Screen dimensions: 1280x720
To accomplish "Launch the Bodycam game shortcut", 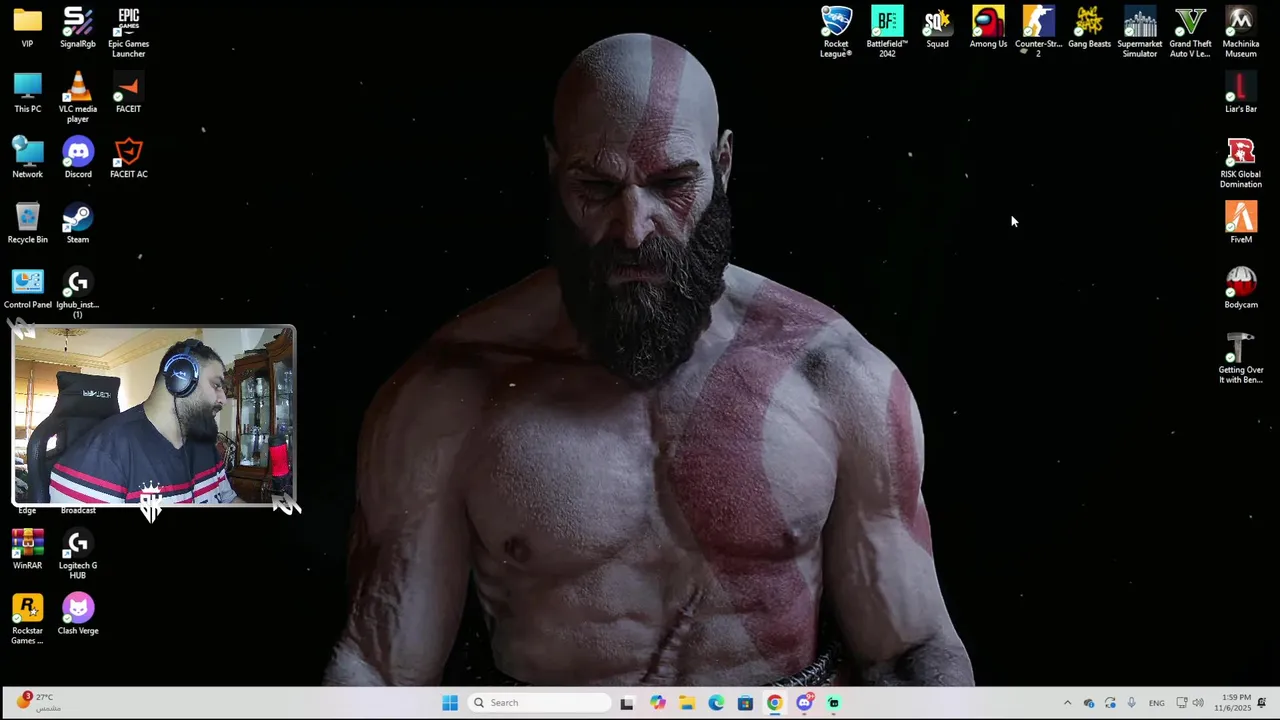I will [x=1241, y=288].
